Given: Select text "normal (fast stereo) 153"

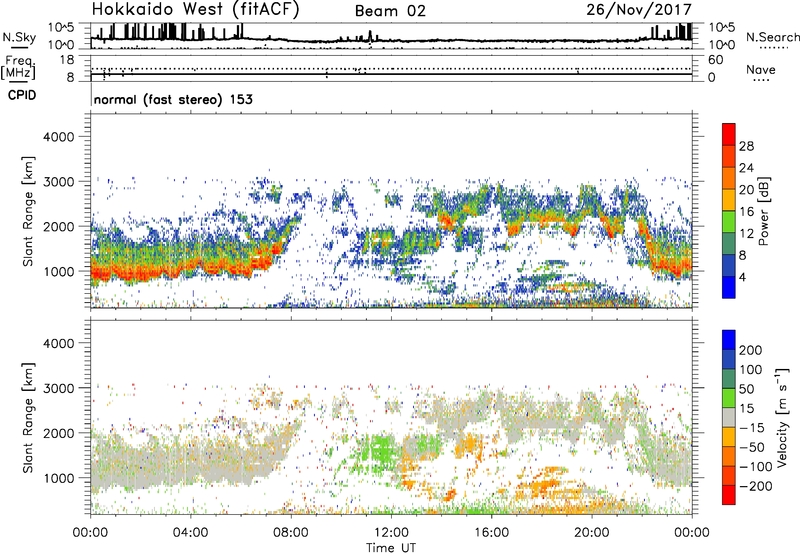Looking at the screenshot, I should tap(173, 99).
